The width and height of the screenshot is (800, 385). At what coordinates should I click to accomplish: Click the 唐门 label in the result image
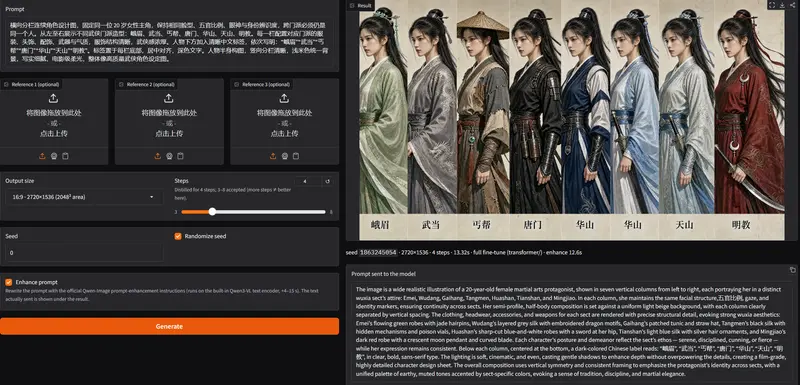click(x=533, y=224)
